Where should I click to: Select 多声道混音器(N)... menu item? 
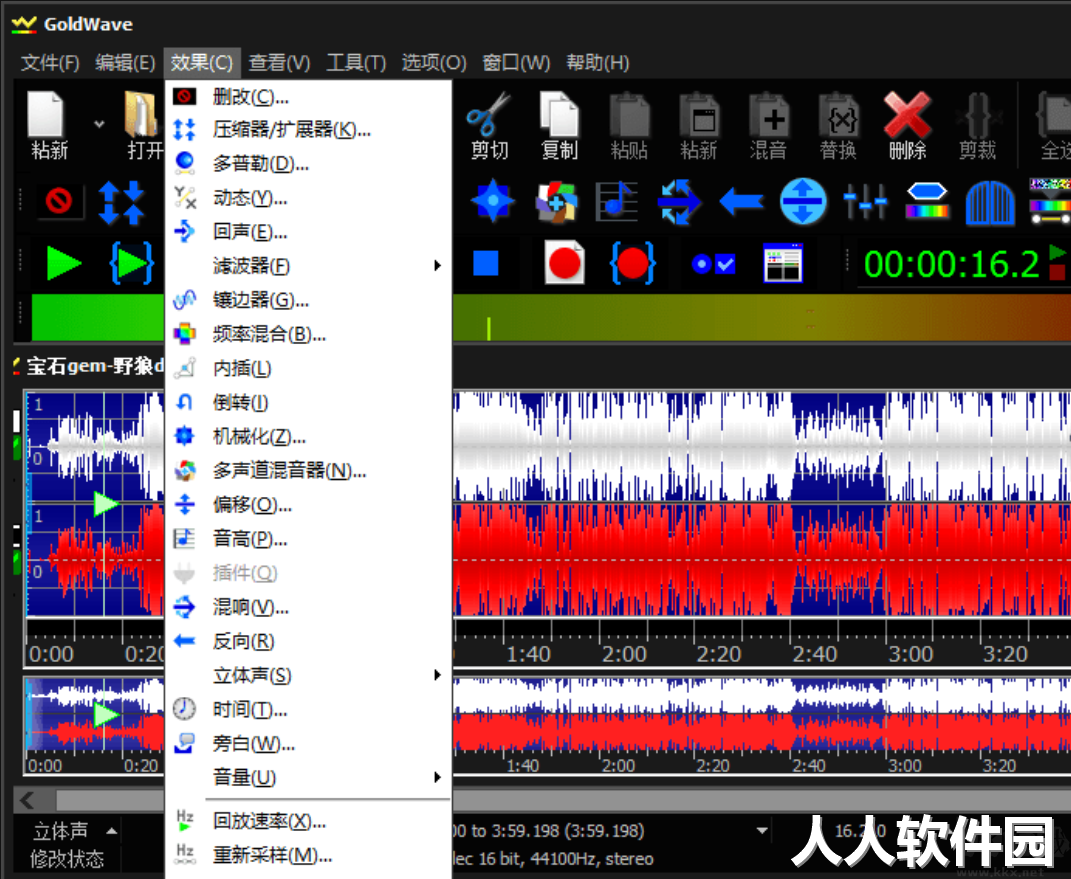tap(308, 470)
